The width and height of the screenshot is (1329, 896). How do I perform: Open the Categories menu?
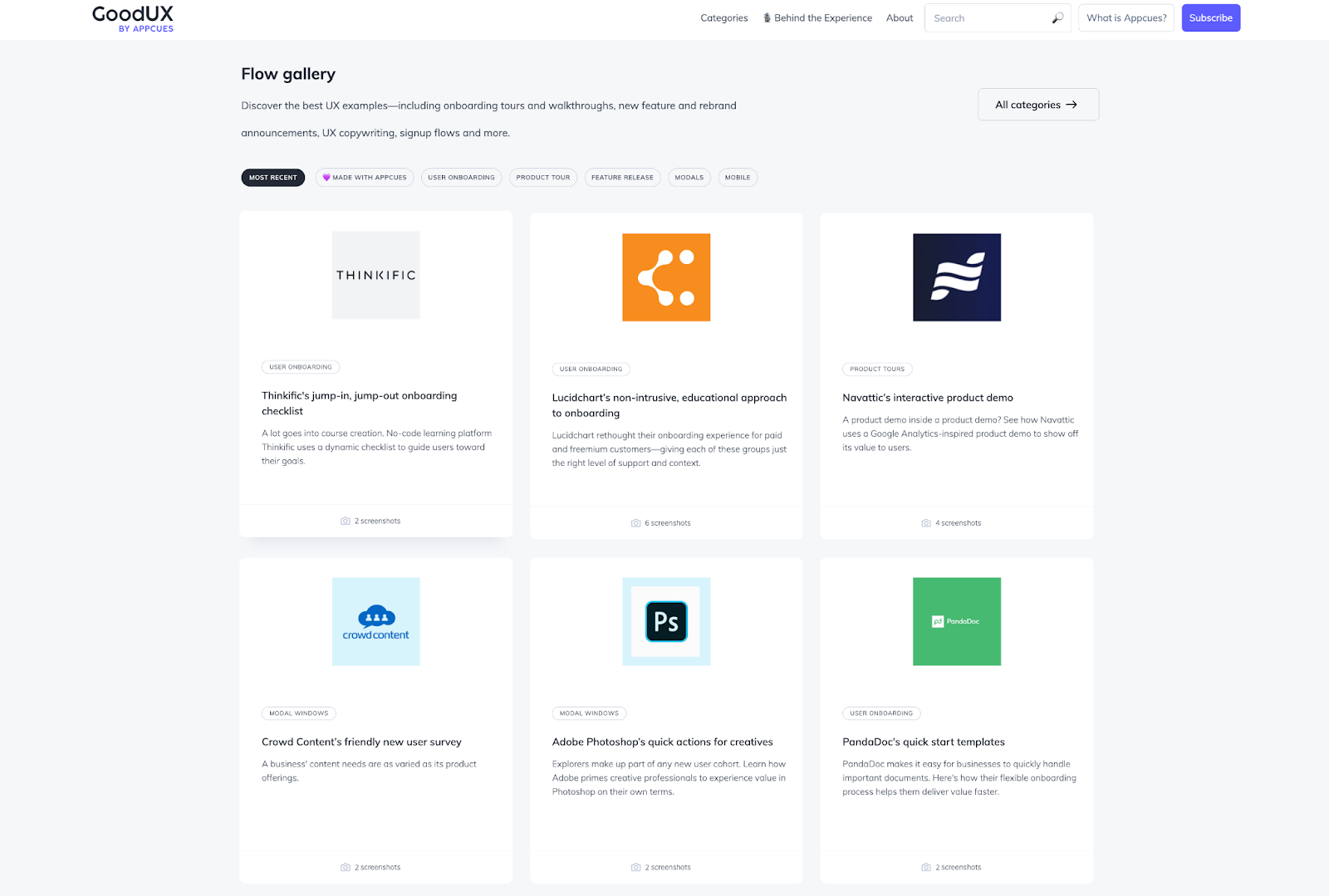pos(724,18)
